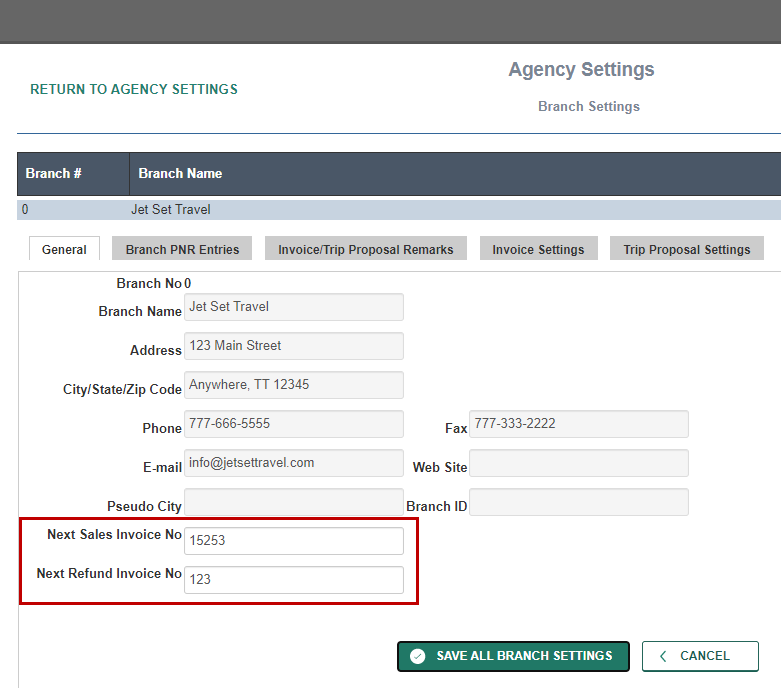
Task: Open the Invoice/Trip Proposal Remarks tab
Action: (365, 249)
